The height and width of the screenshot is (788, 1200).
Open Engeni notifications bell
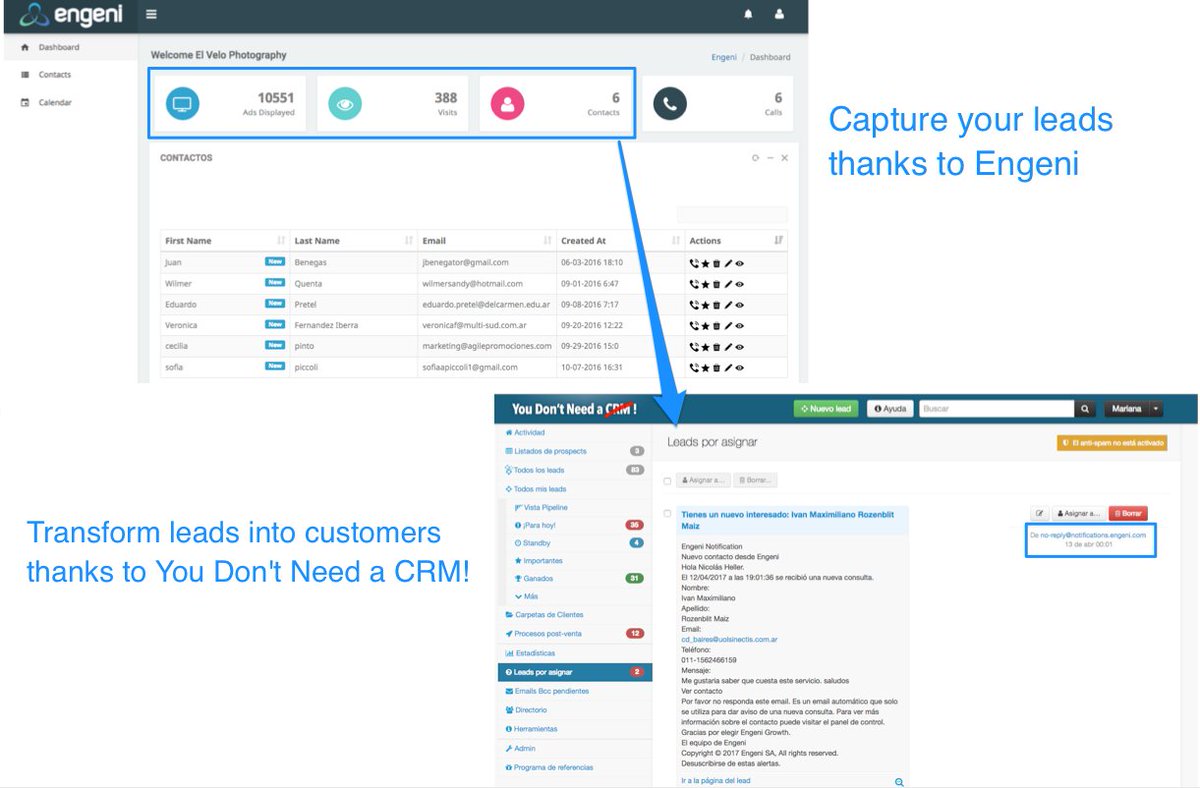pos(748,14)
